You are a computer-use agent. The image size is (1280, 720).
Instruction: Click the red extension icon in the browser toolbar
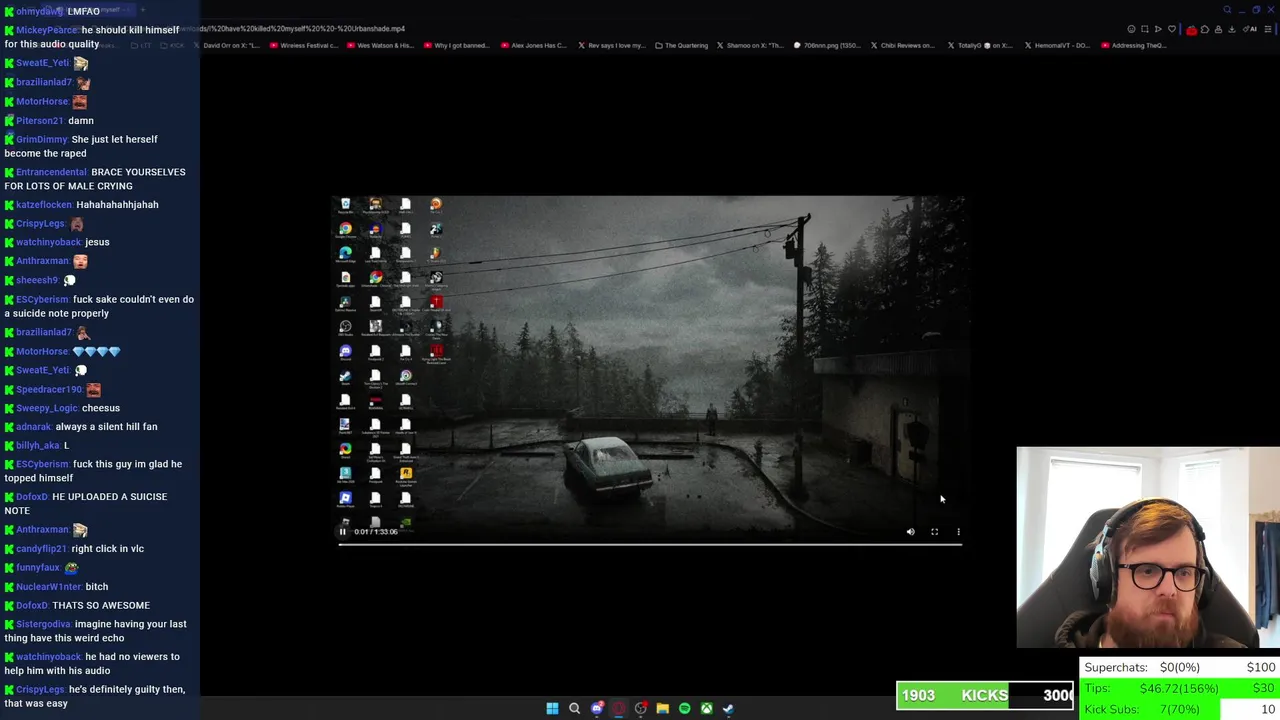(1192, 30)
